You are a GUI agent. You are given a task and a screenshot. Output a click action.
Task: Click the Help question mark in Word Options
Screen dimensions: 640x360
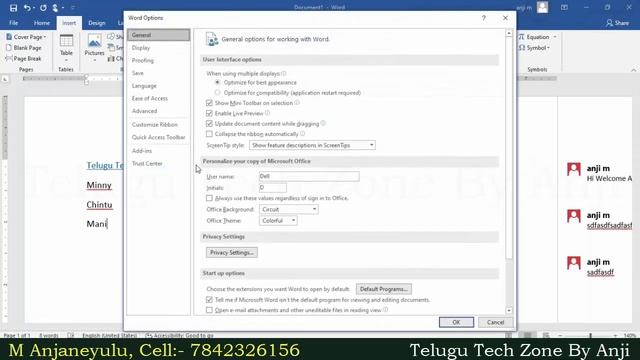[484, 18]
